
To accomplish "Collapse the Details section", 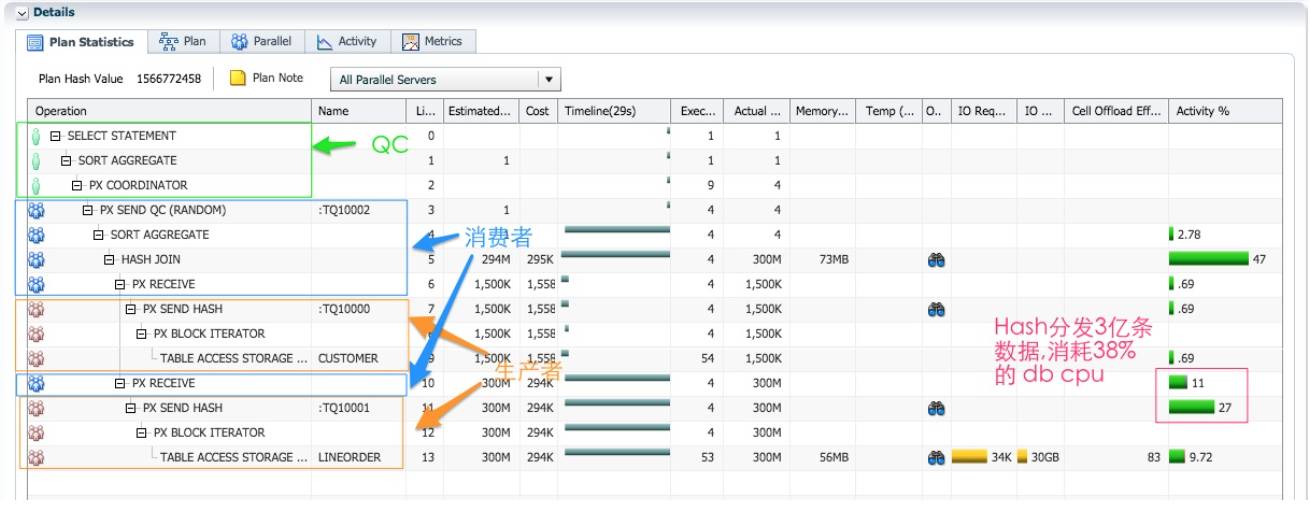I will tap(23, 12).
